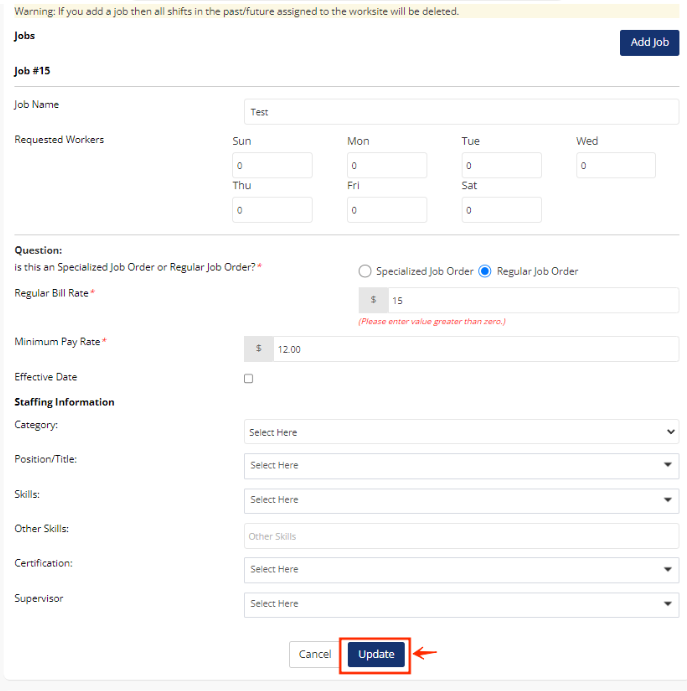
Task: Open the Supervisor dropdown
Action: pos(461,604)
